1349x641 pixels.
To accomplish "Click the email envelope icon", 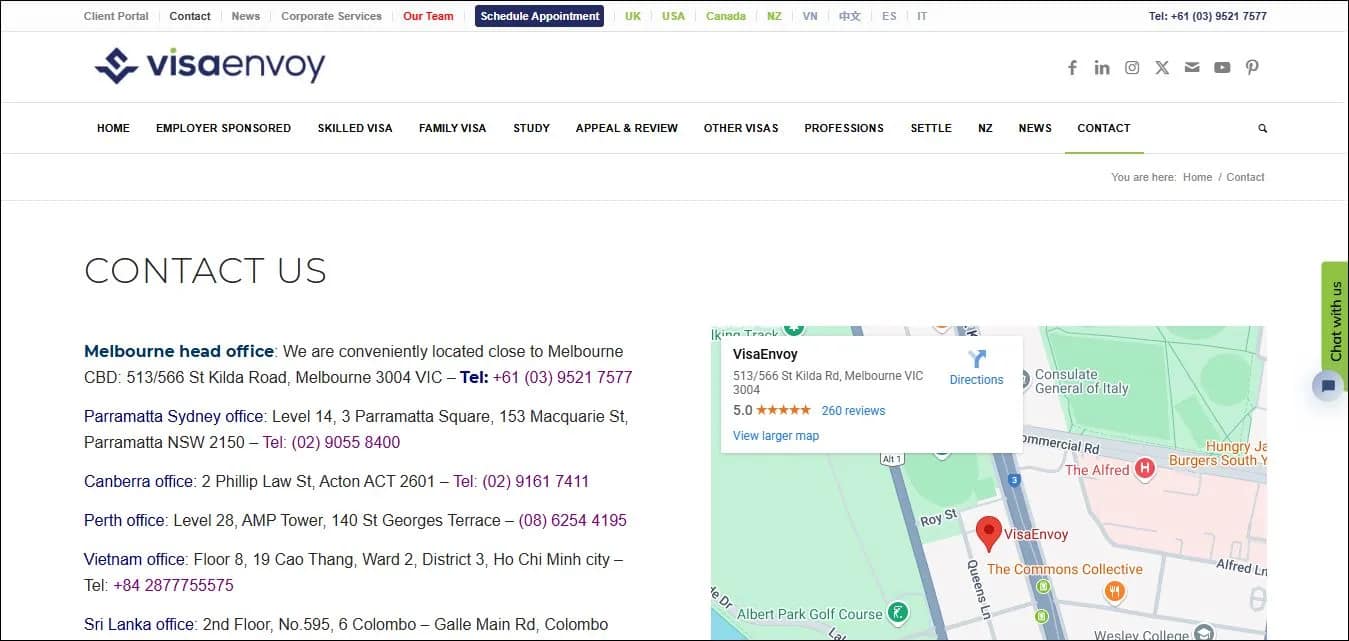I will tap(1192, 68).
